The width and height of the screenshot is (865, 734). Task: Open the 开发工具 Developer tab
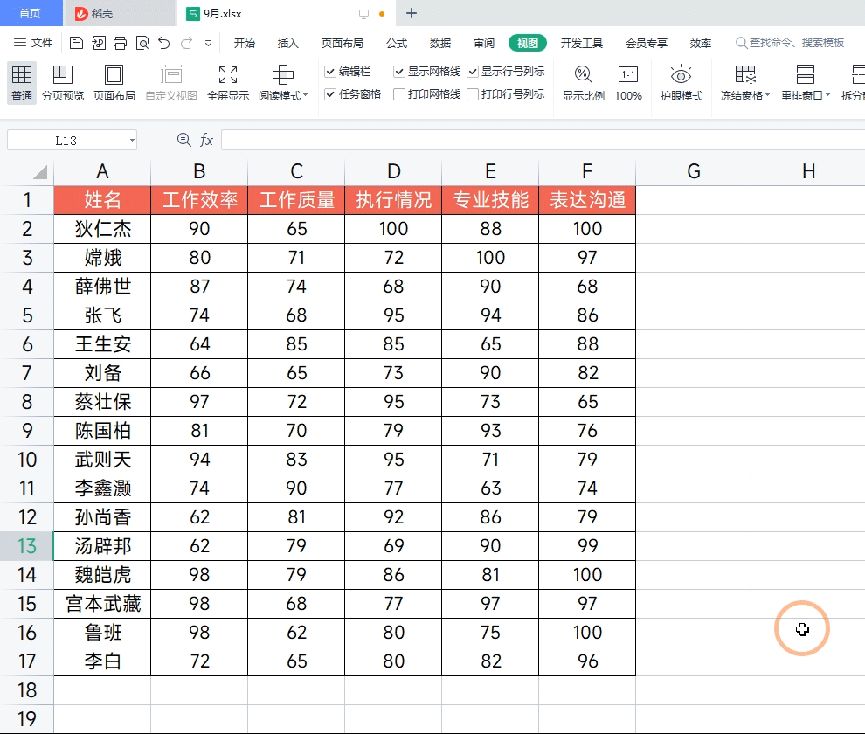click(581, 43)
